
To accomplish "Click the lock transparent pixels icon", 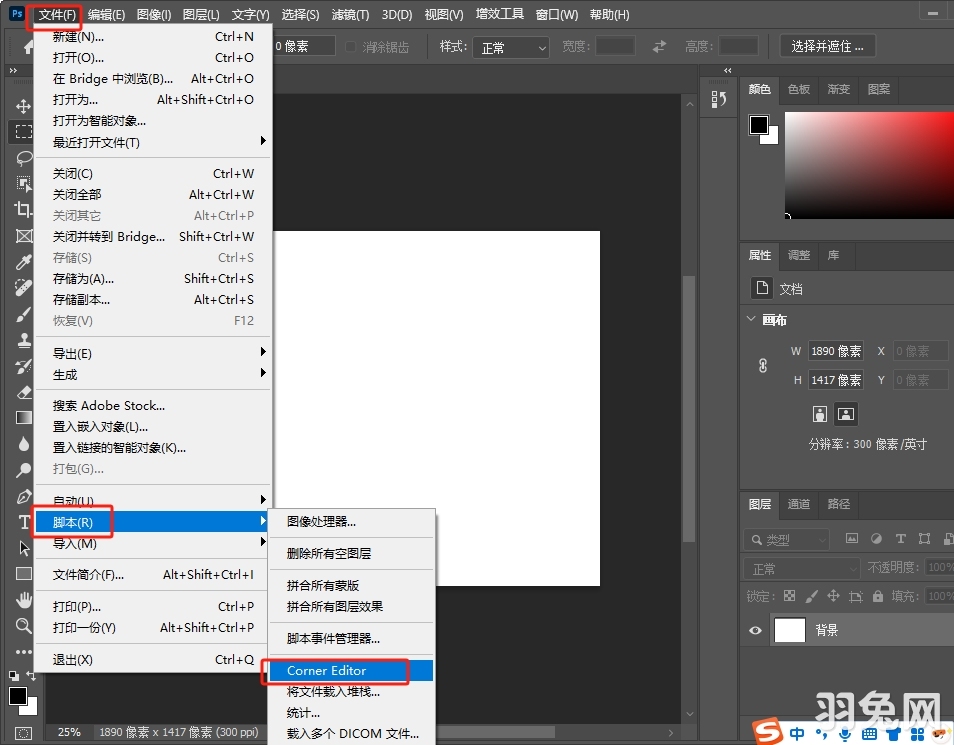I will [x=789, y=596].
